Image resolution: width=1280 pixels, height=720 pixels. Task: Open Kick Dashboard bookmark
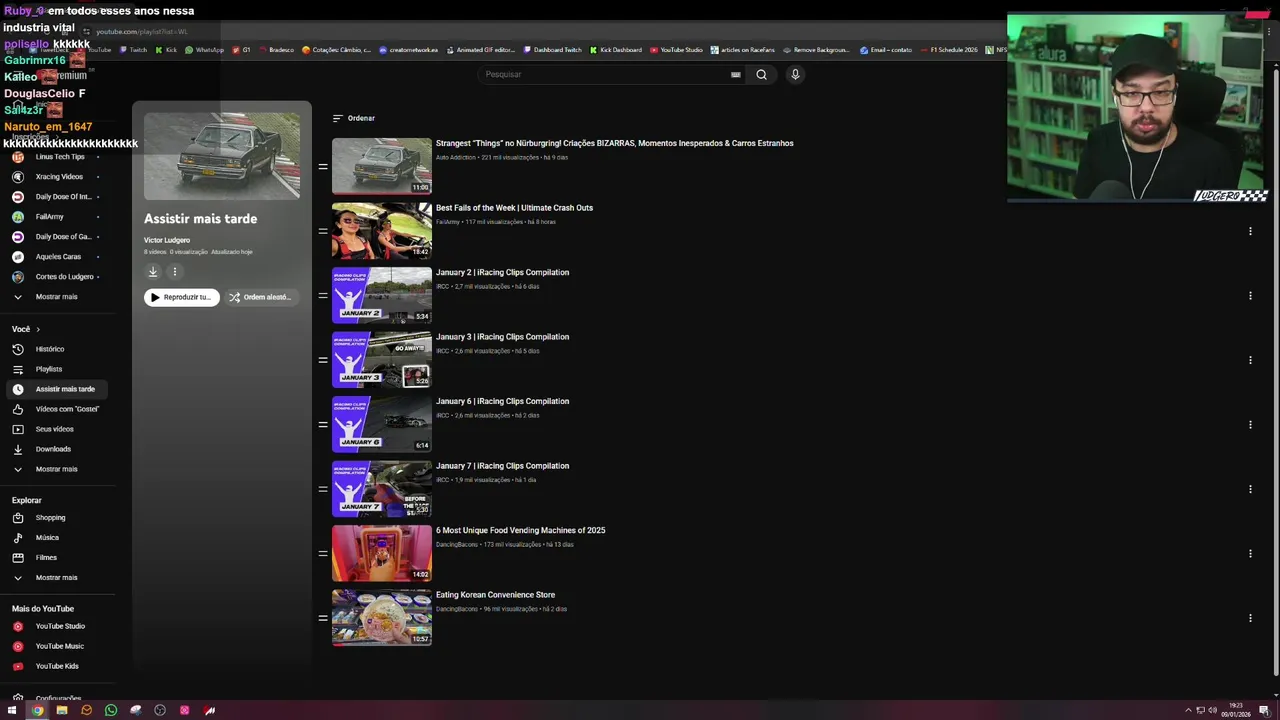[616, 50]
